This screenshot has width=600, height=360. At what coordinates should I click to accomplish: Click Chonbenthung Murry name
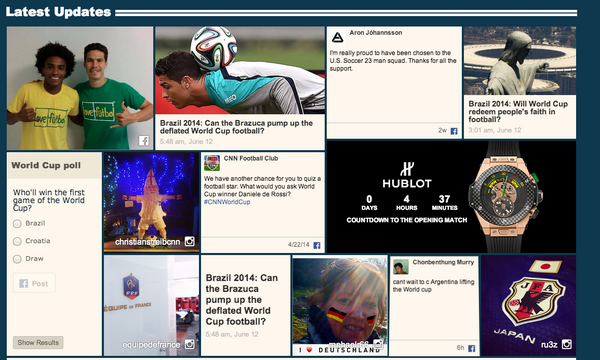[x=443, y=262]
